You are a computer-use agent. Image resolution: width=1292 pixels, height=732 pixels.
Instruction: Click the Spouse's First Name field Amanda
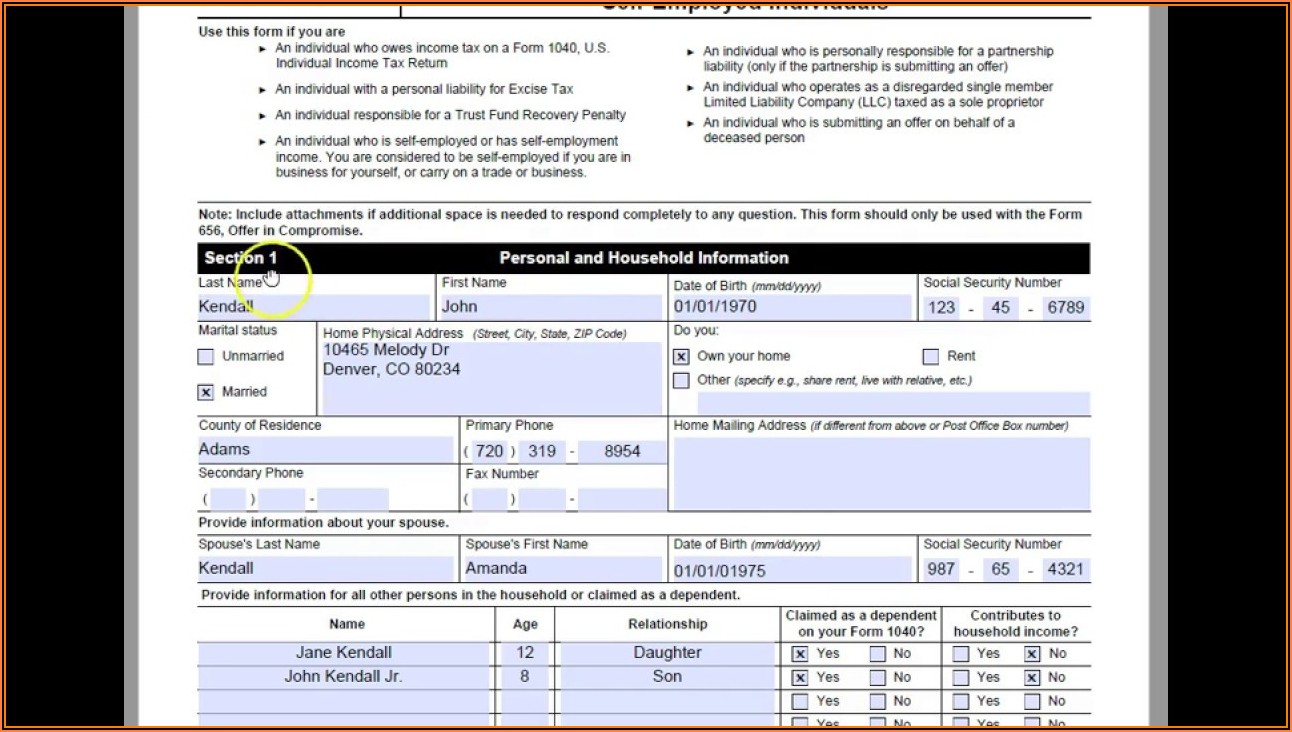point(562,569)
